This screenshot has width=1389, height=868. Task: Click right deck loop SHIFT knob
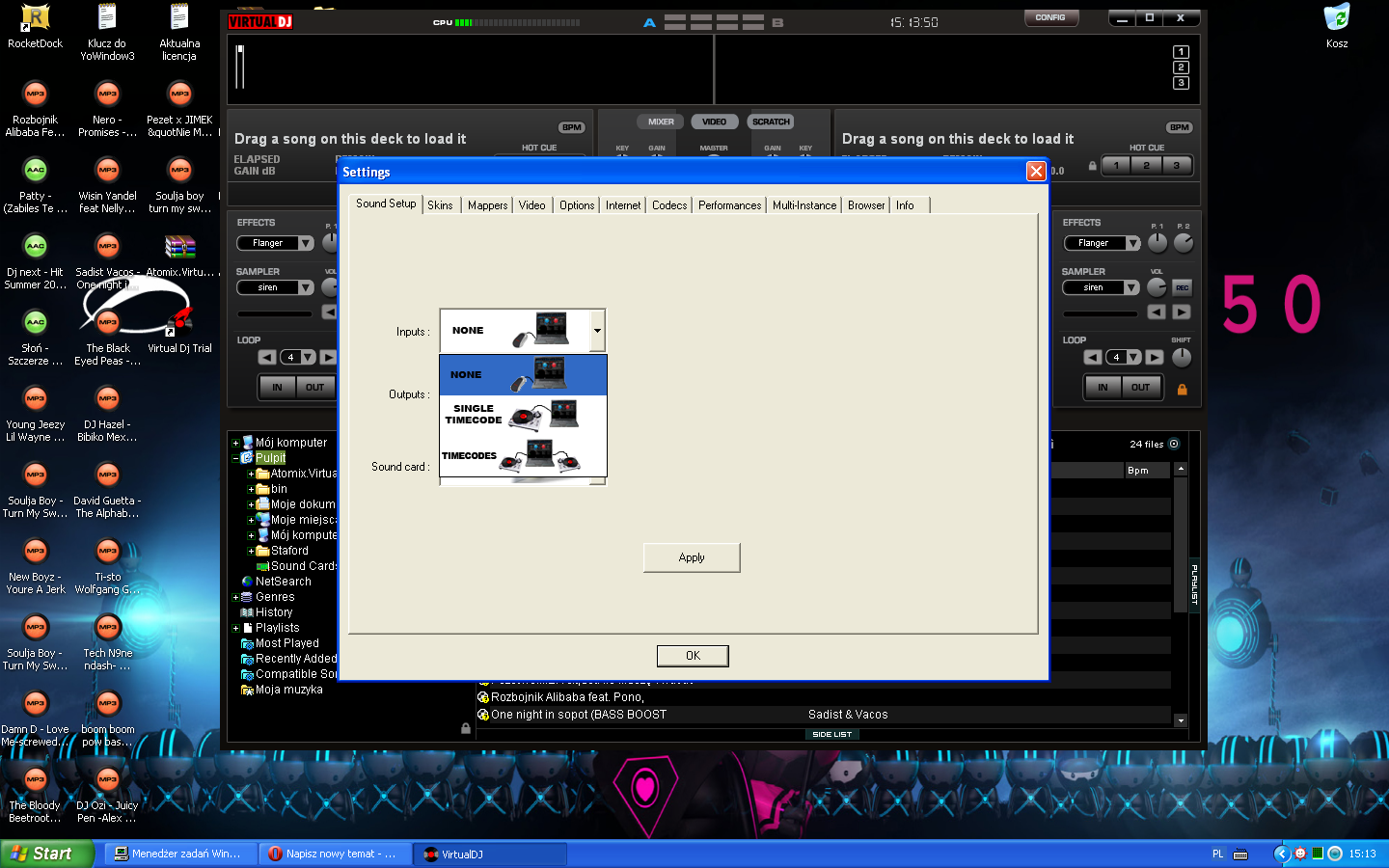pyautogui.click(x=1182, y=357)
